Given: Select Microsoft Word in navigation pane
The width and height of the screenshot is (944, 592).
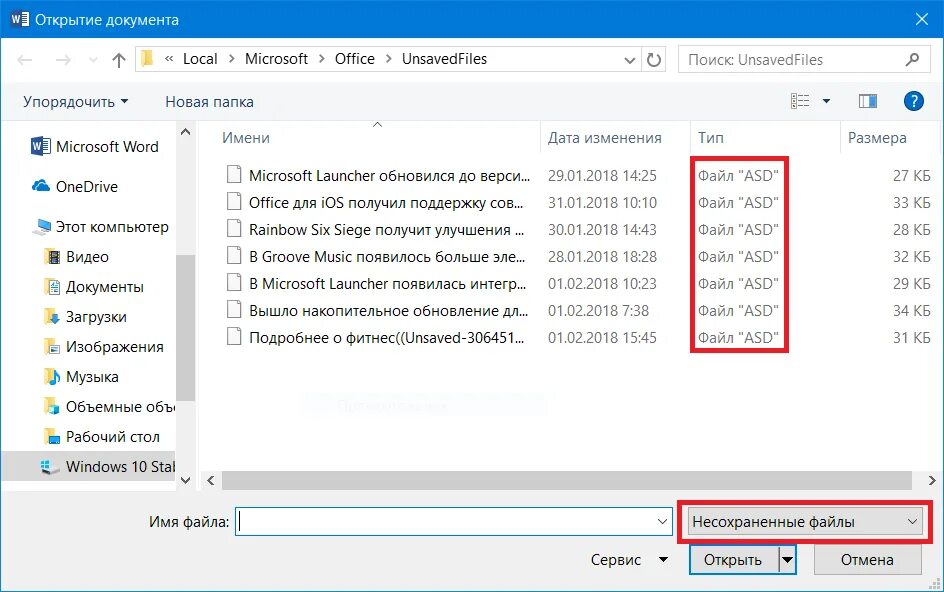Looking at the screenshot, I should pyautogui.click(x=95, y=146).
